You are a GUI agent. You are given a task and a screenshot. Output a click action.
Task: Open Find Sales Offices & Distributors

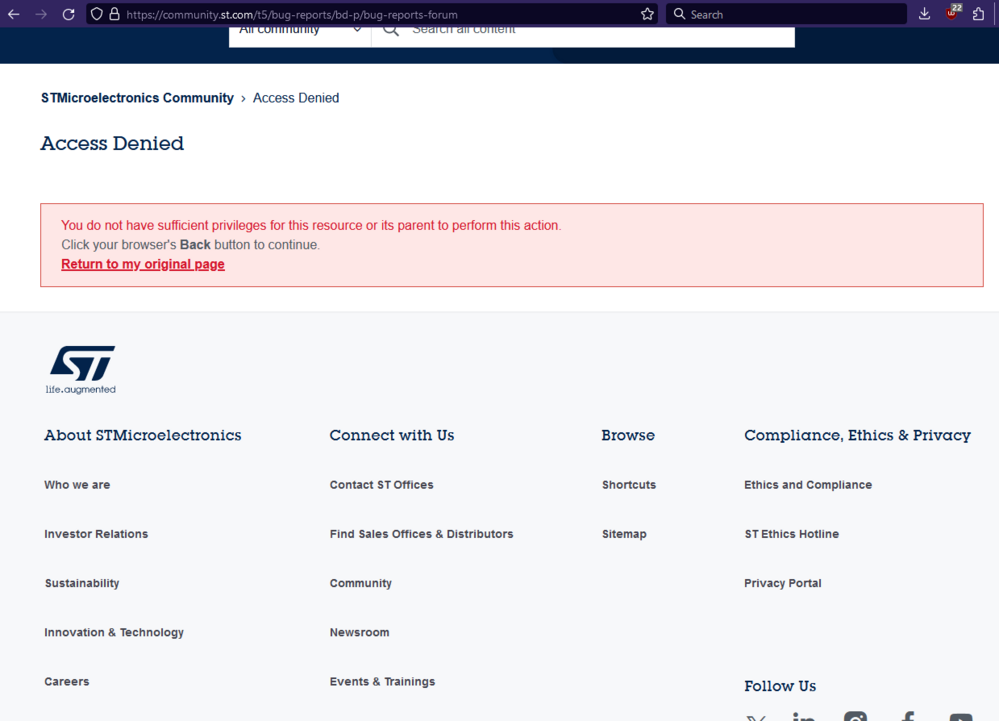coord(422,534)
